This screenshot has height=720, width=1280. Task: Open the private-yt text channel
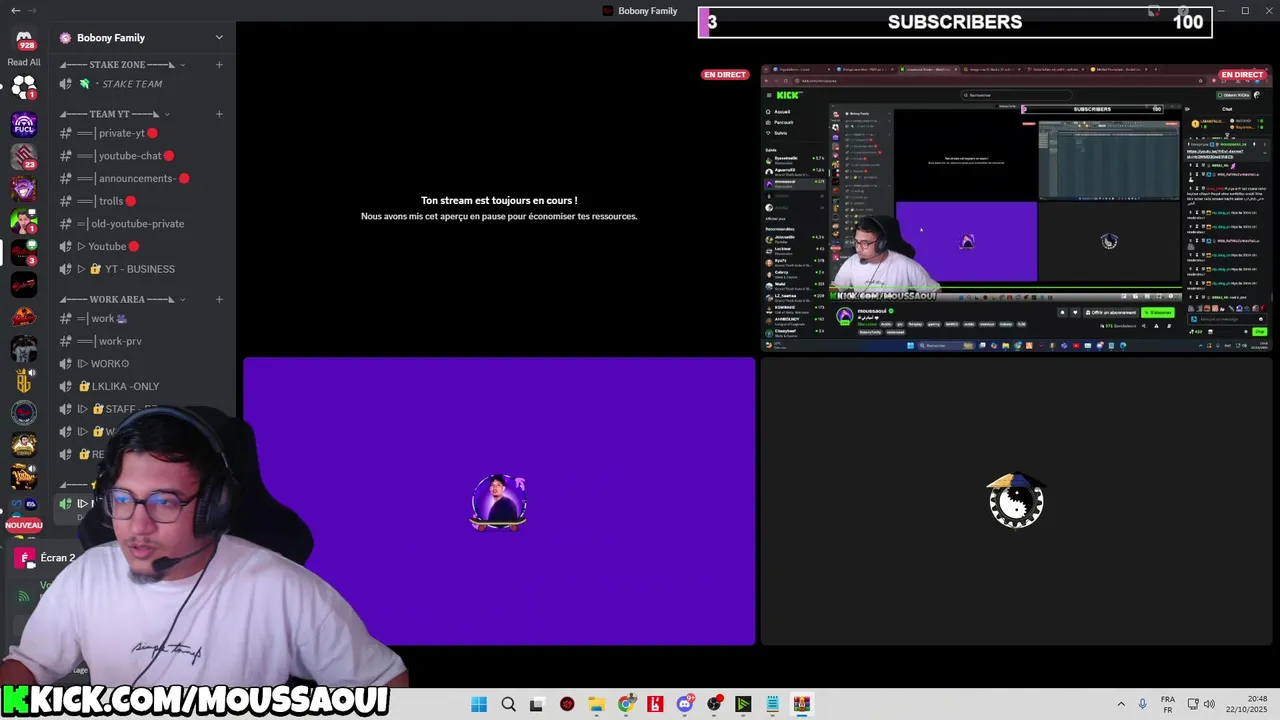141,133
